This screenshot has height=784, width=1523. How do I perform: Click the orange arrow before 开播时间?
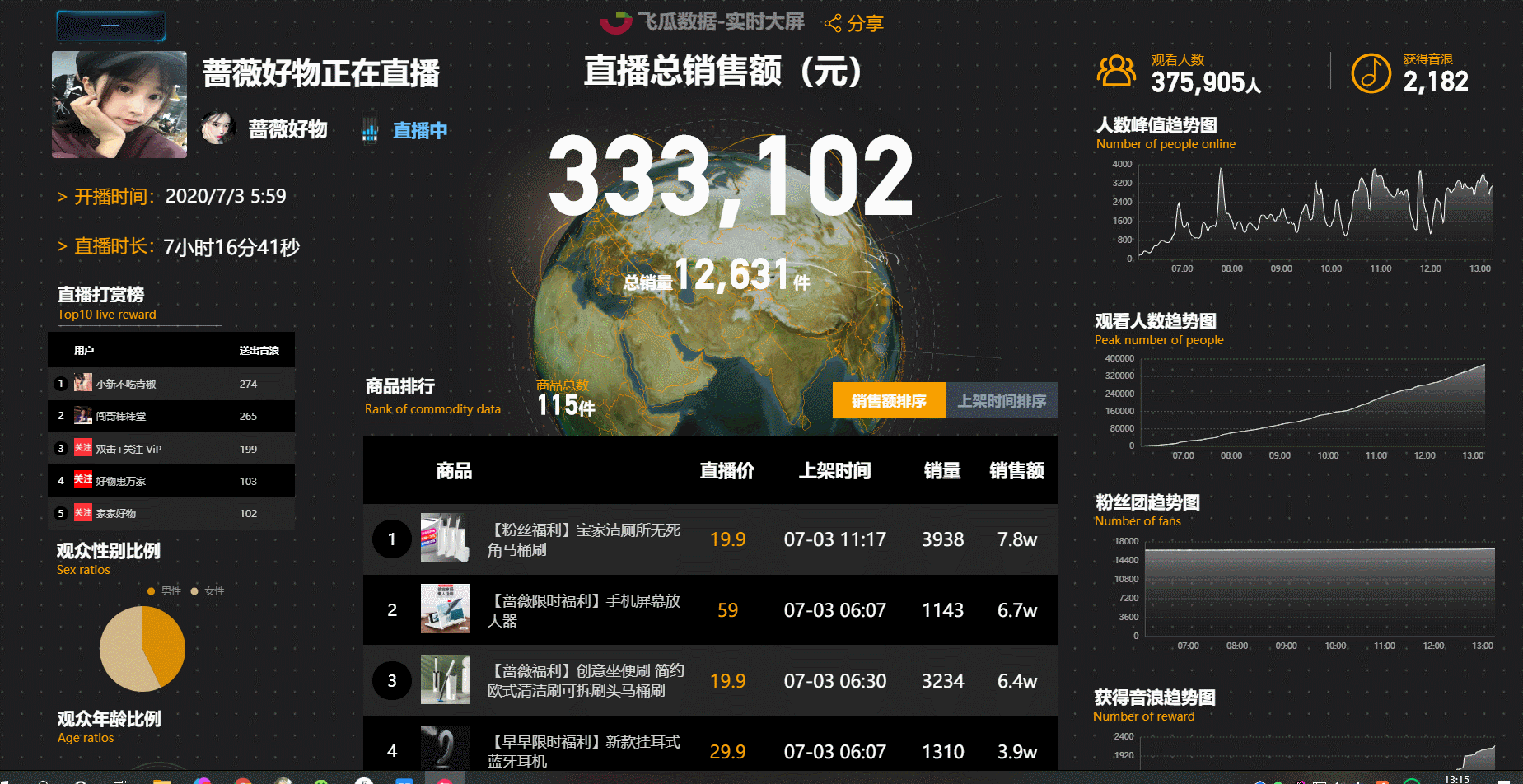click(64, 196)
